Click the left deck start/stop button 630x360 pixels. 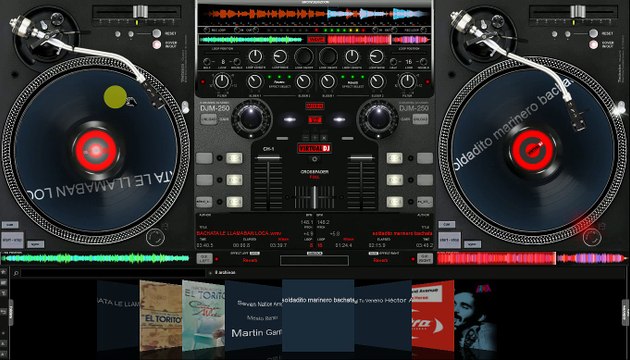[12, 240]
